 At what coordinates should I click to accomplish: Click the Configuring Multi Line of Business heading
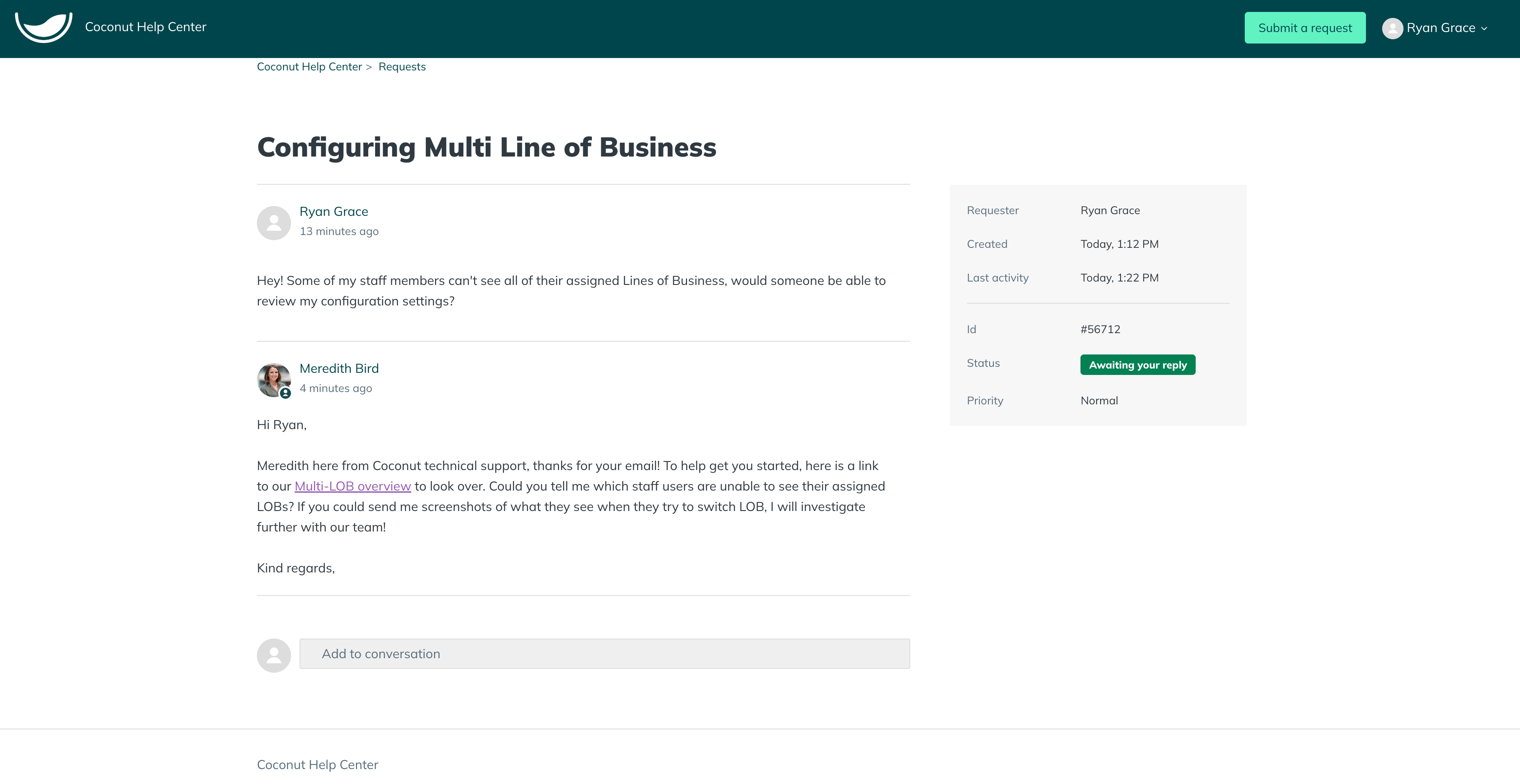(487, 148)
